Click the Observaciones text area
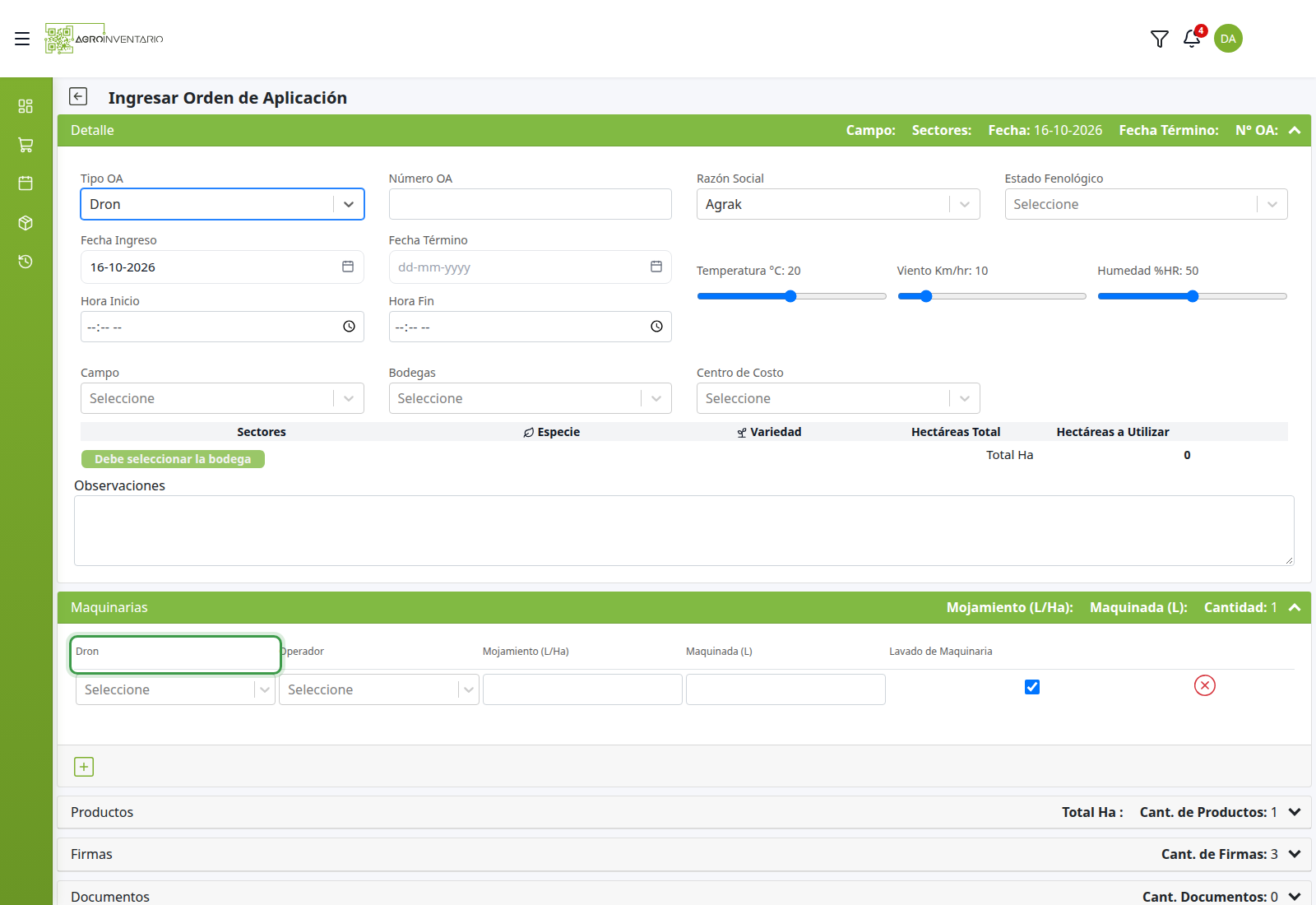 click(x=684, y=531)
